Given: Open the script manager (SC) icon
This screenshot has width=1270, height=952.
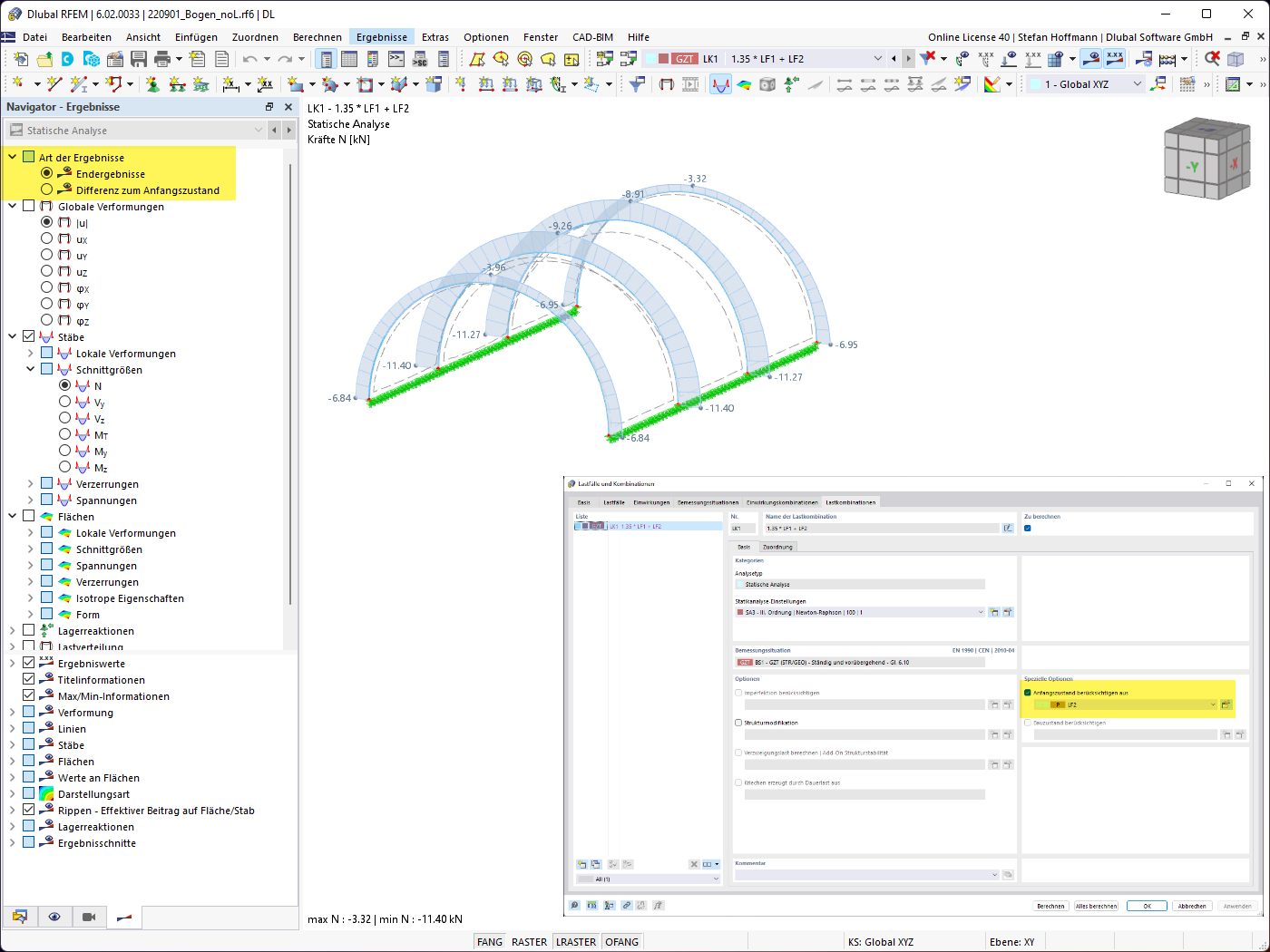Looking at the screenshot, I should point(420,59).
